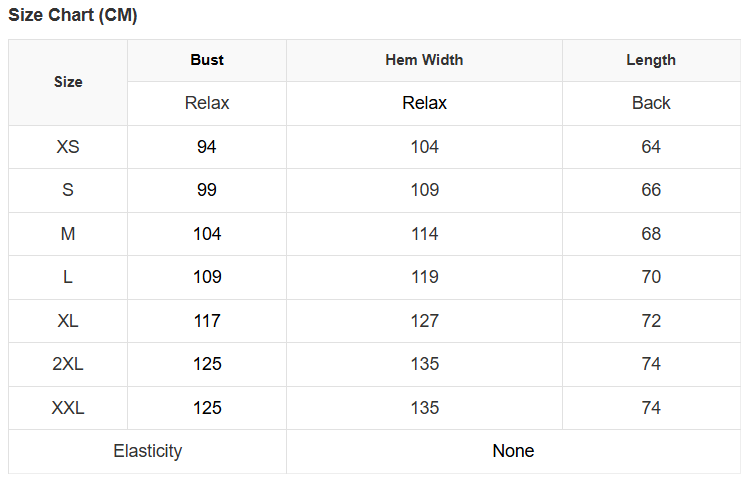Click the XS bust value 94

point(207,147)
